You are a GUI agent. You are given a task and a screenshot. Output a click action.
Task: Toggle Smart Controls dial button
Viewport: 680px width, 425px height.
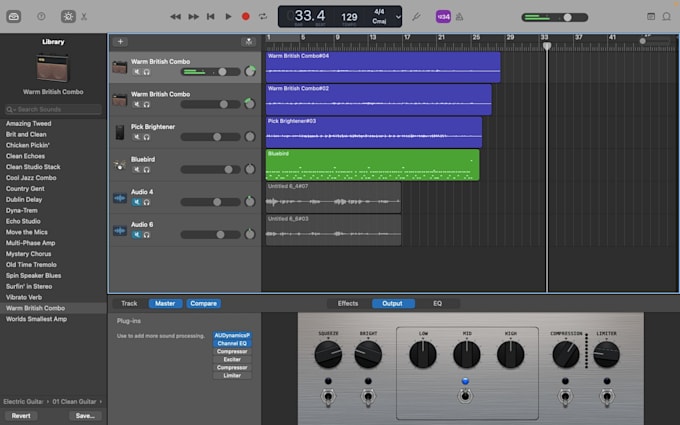pyautogui.click(x=68, y=16)
